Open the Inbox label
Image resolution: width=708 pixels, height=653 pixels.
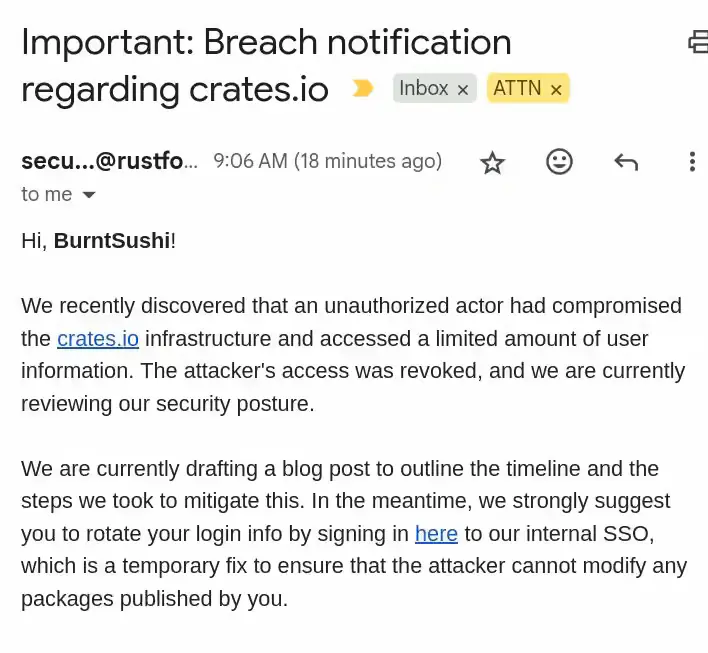pos(424,88)
